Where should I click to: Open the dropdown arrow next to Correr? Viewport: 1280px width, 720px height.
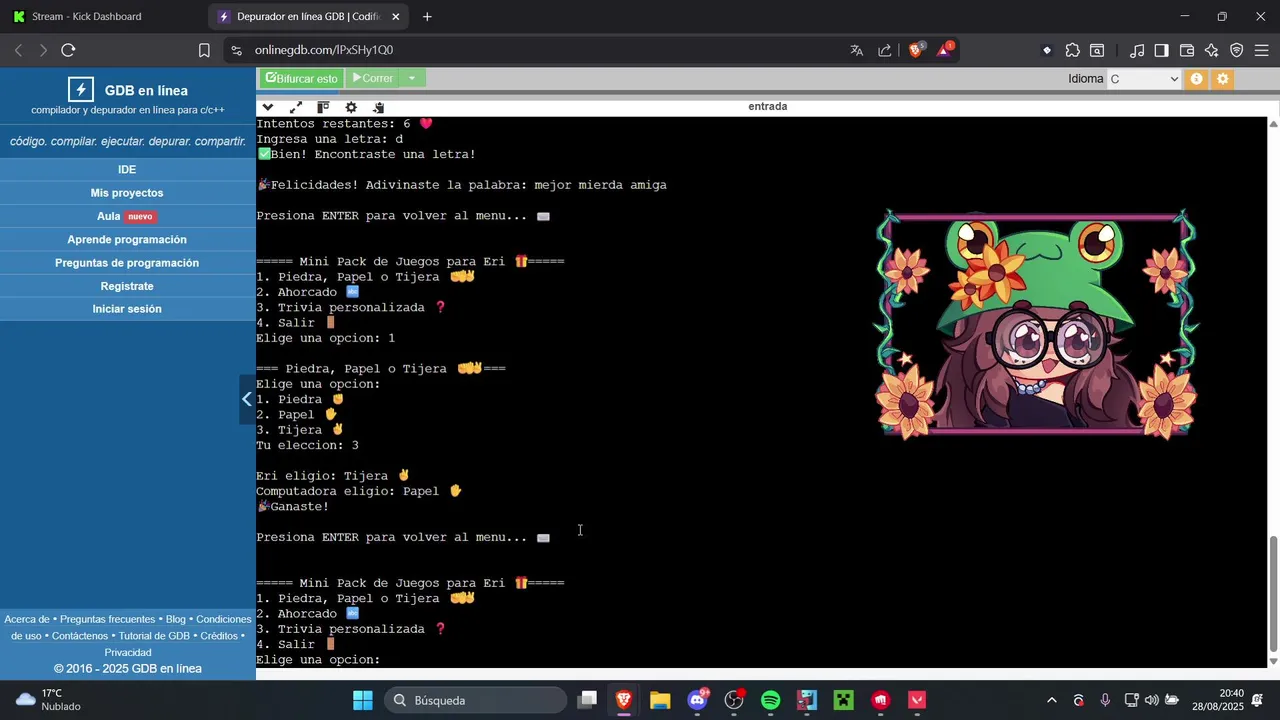(411, 78)
